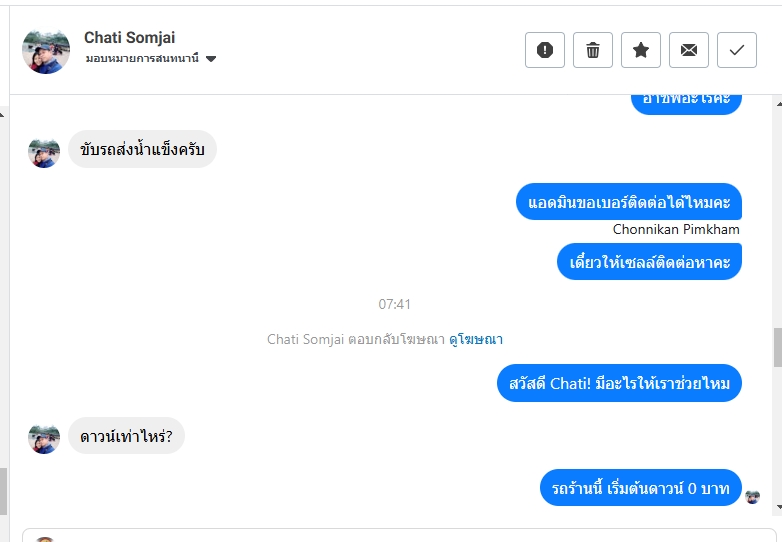Click the ขับรถส่งน้ำแข็งครับ message bubble
The width and height of the screenshot is (782, 542).
(142, 149)
